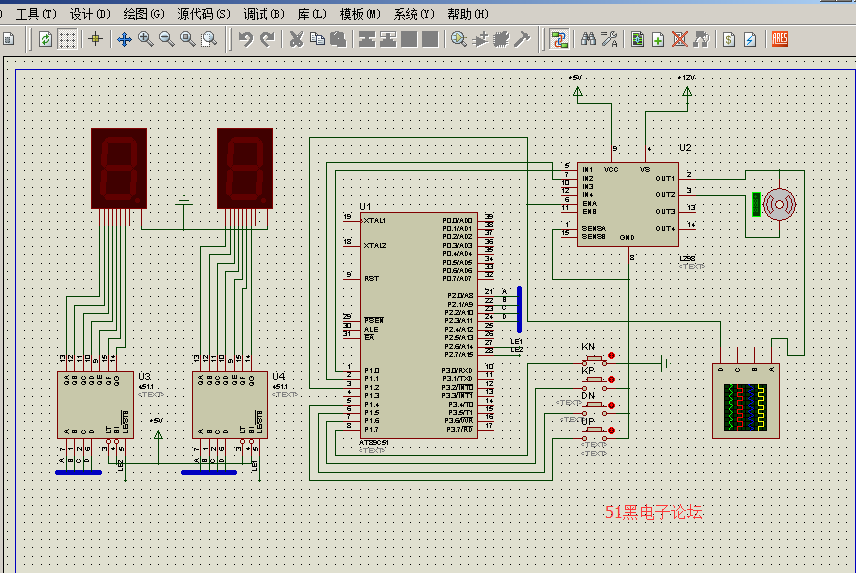Click the Zoom to Area icon
This screenshot has height=573, width=856.
(x=209, y=39)
